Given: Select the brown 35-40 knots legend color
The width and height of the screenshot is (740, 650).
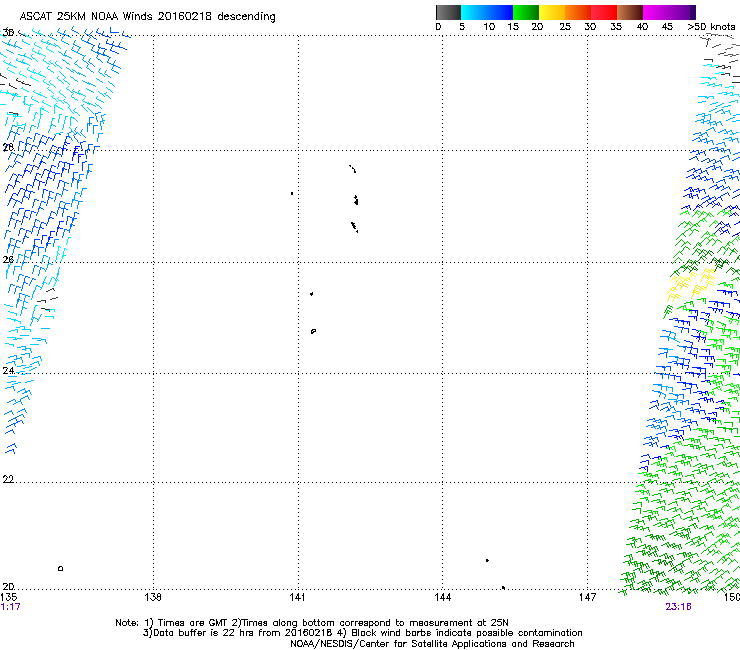Looking at the screenshot, I should click(x=630, y=12).
